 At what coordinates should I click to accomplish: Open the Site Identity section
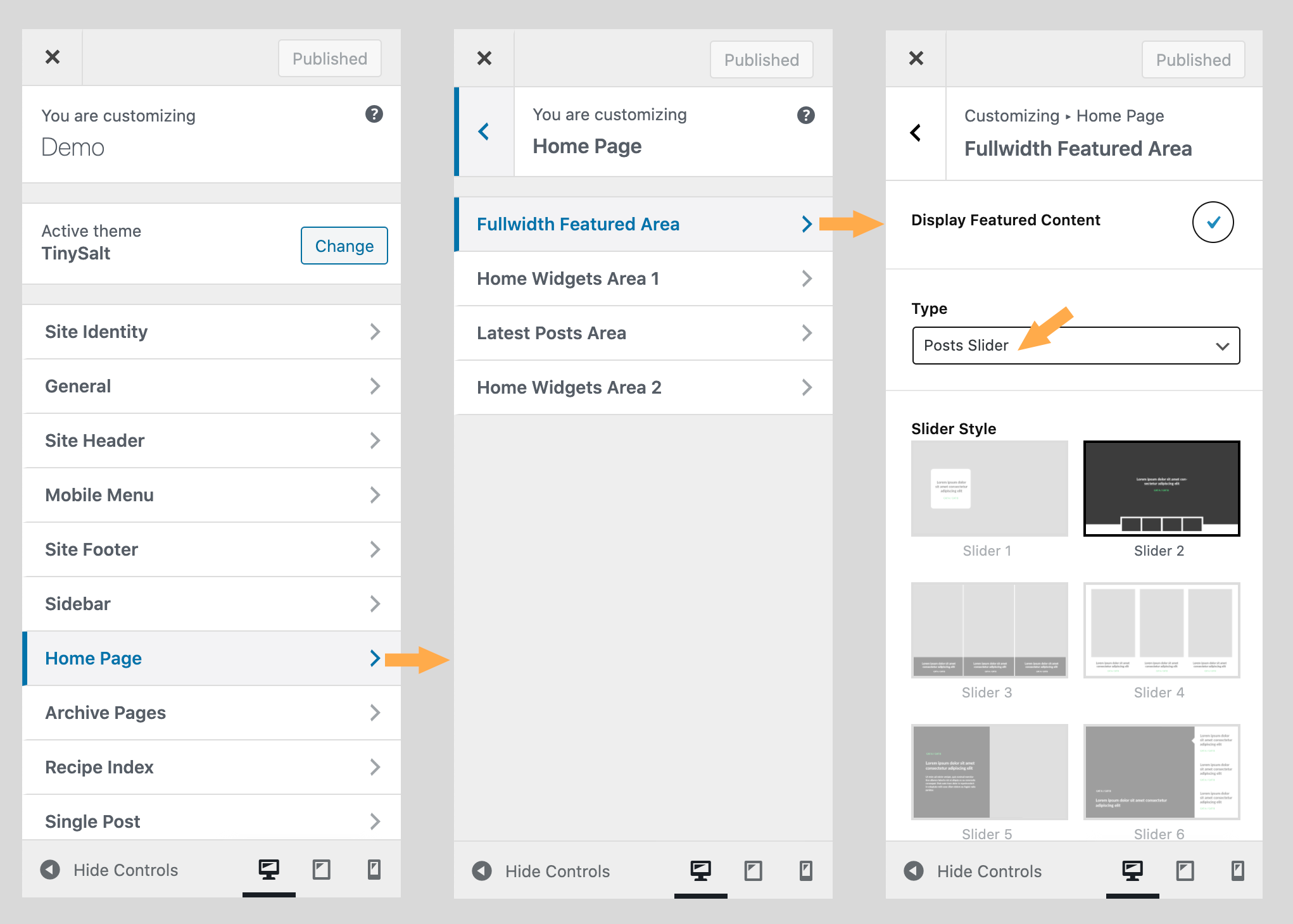tap(211, 332)
